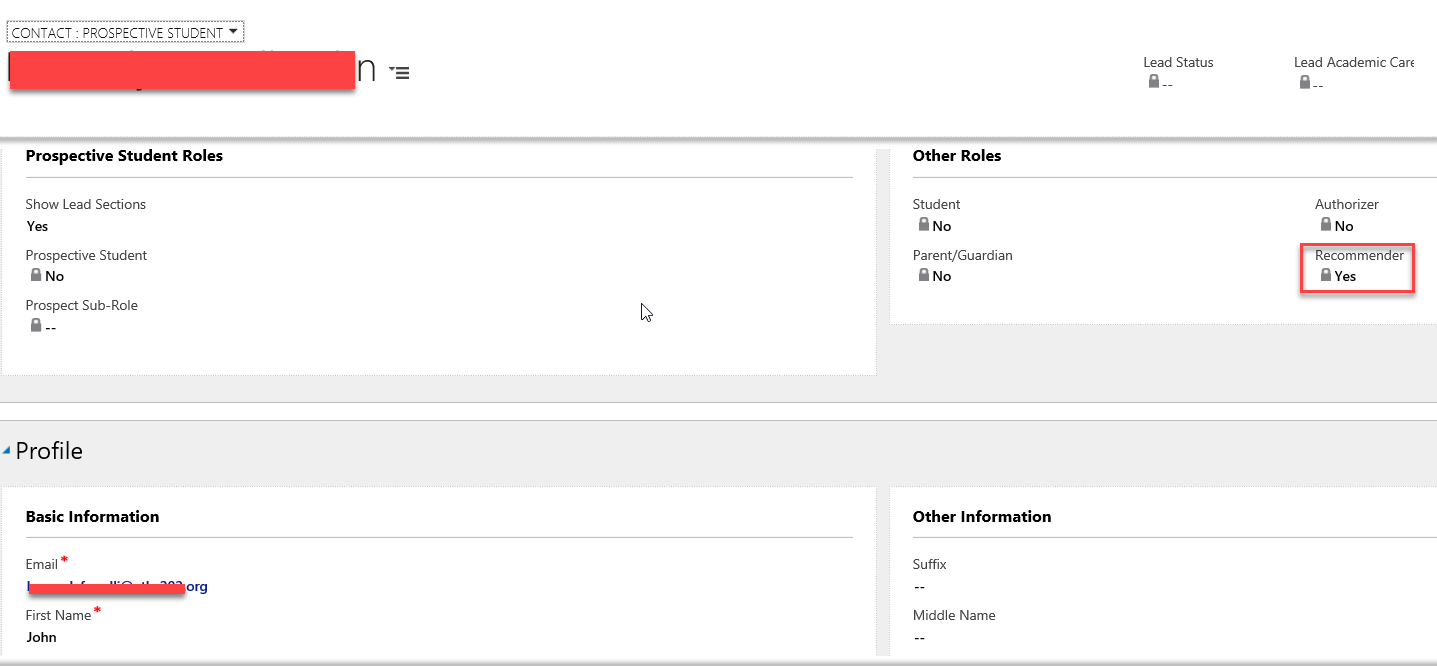Image resolution: width=1437 pixels, height=666 pixels.
Task: Click the lock icon under Authorizer
Action: (x=1326, y=225)
